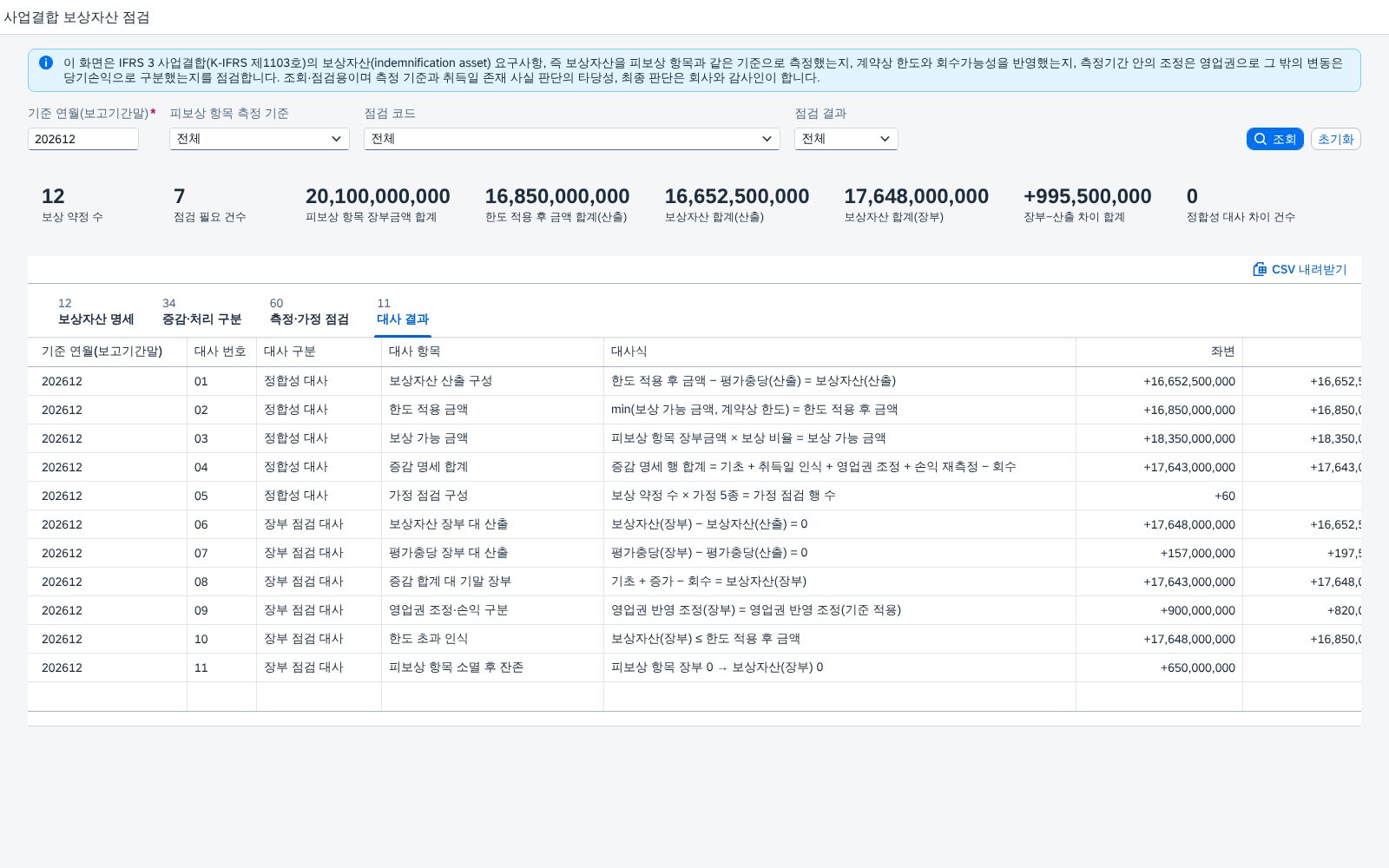Click the 평가충당 장부 대 산출 cell
Image resolution: width=1389 pixels, height=868 pixels.
[x=492, y=553]
